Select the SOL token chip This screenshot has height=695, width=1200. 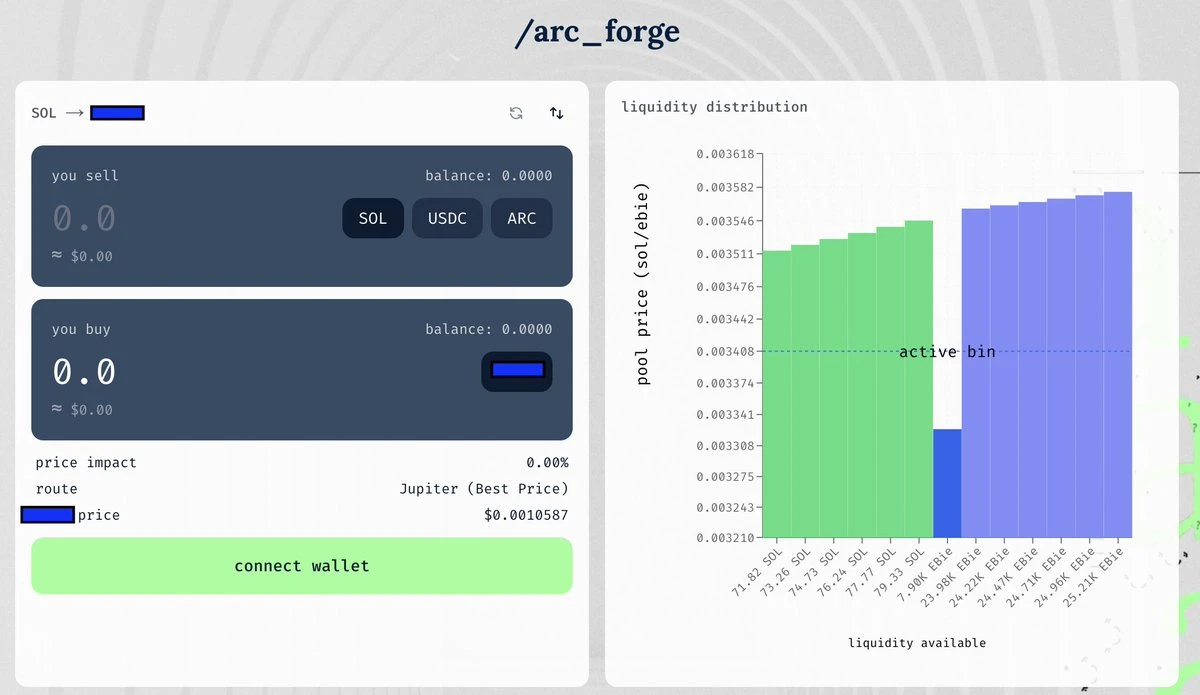click(x=372, y=217)
